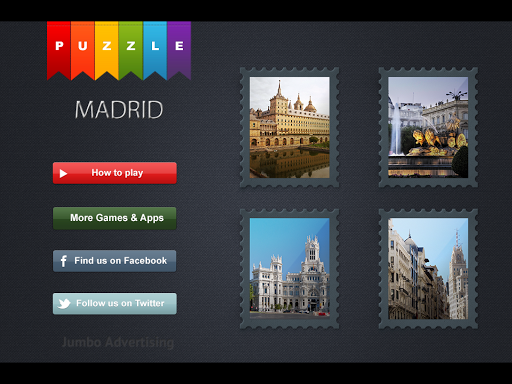Select the white Cibeles Palace puzzle stamp
The width and height of the screenshot is (512, 384).
290,269
